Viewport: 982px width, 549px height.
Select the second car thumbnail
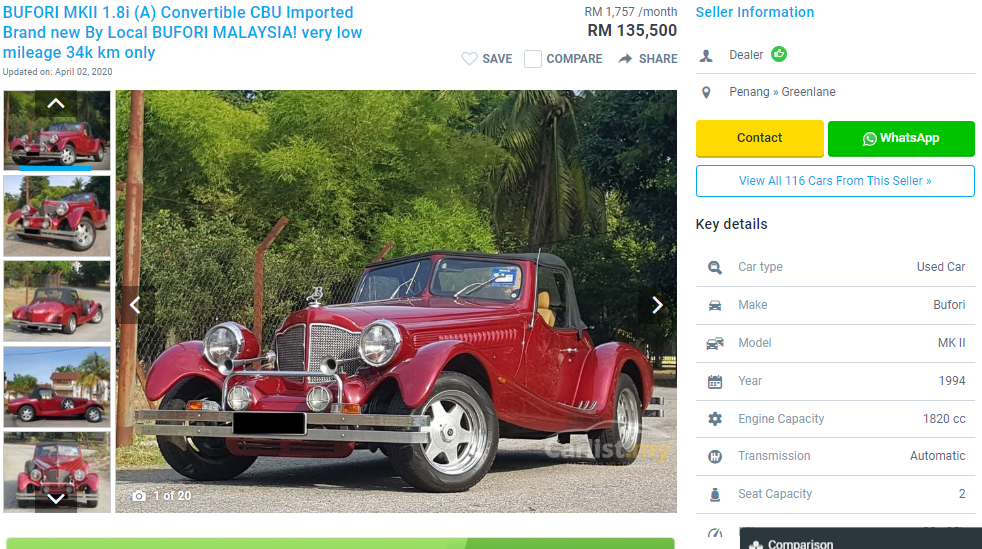pyautogui.click(x=57, y=216)
